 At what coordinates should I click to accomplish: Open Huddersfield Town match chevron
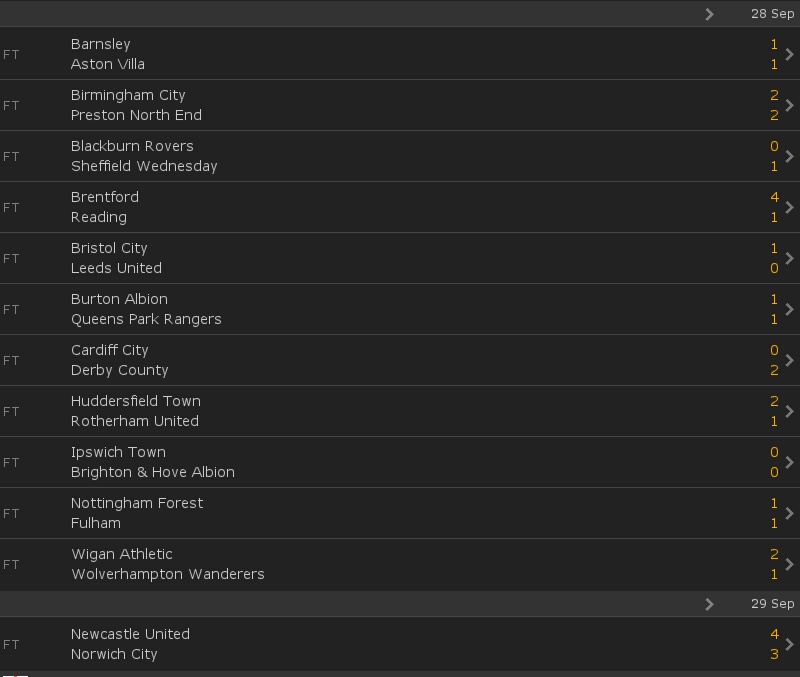pyautogui.click(x=789, y=411)
